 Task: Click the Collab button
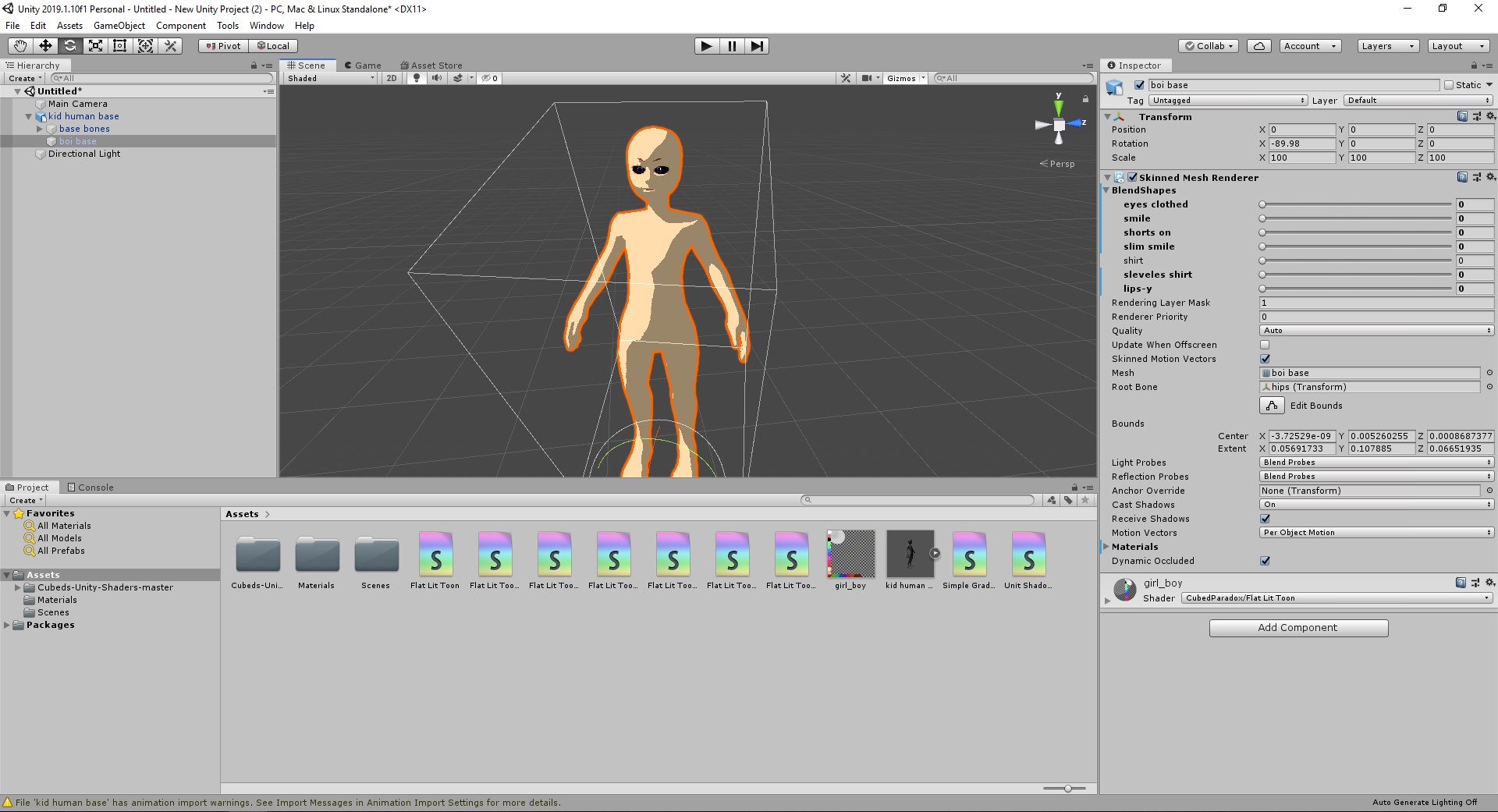1209,46
